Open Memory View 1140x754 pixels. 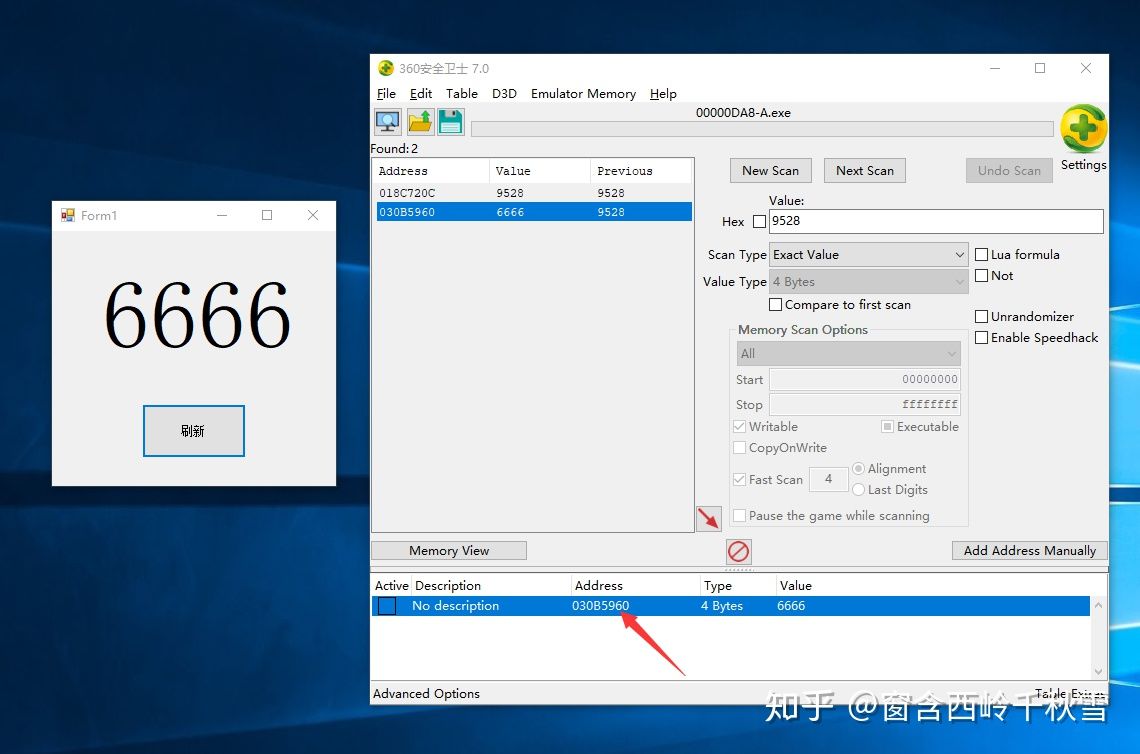click(x=449, y=550)
